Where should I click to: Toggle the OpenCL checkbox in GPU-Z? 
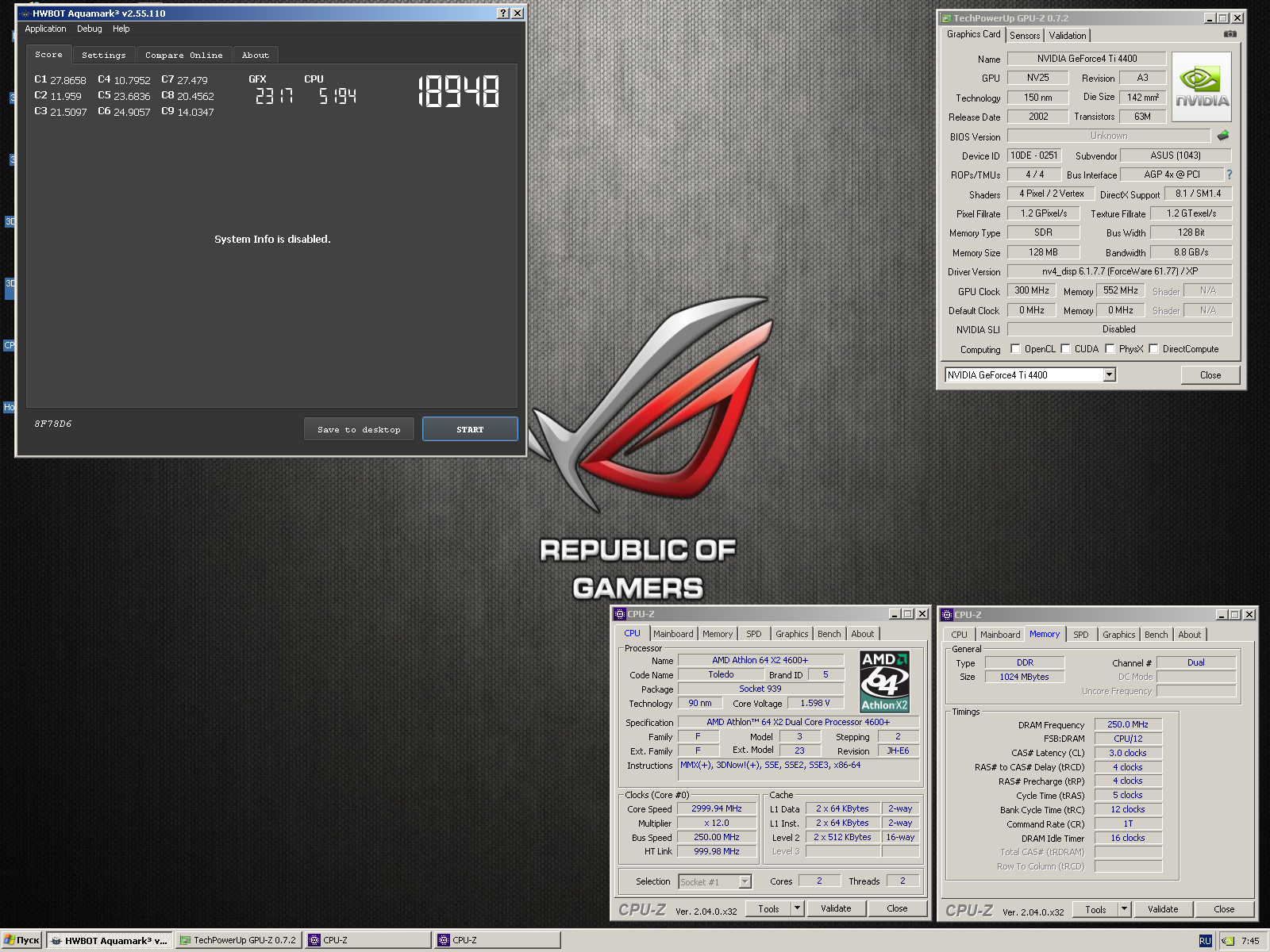pos(1015,348)
